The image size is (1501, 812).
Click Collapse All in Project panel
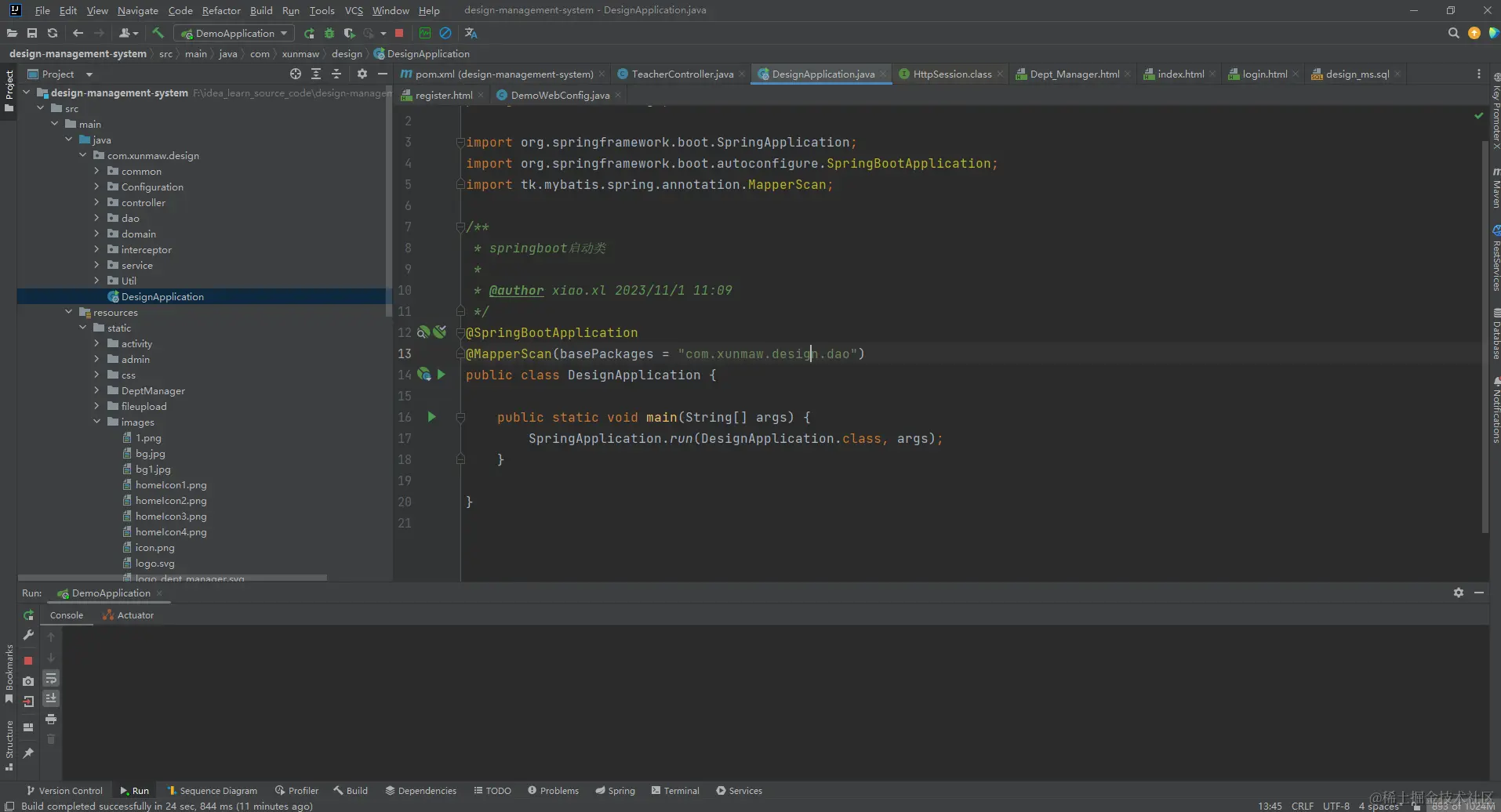[336, 74]
